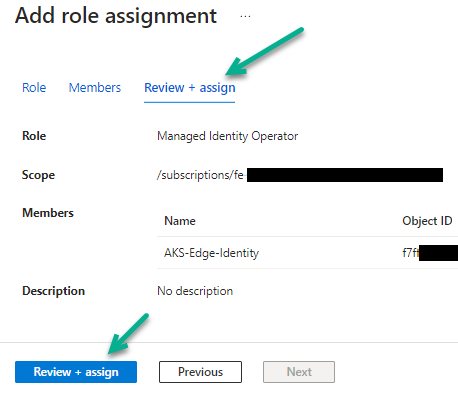The height and width of the screenshot is (395, 458).
Task: Click the /subscriptions/fe scope path text
Action: pyautogui.click(x=200, y=175)
